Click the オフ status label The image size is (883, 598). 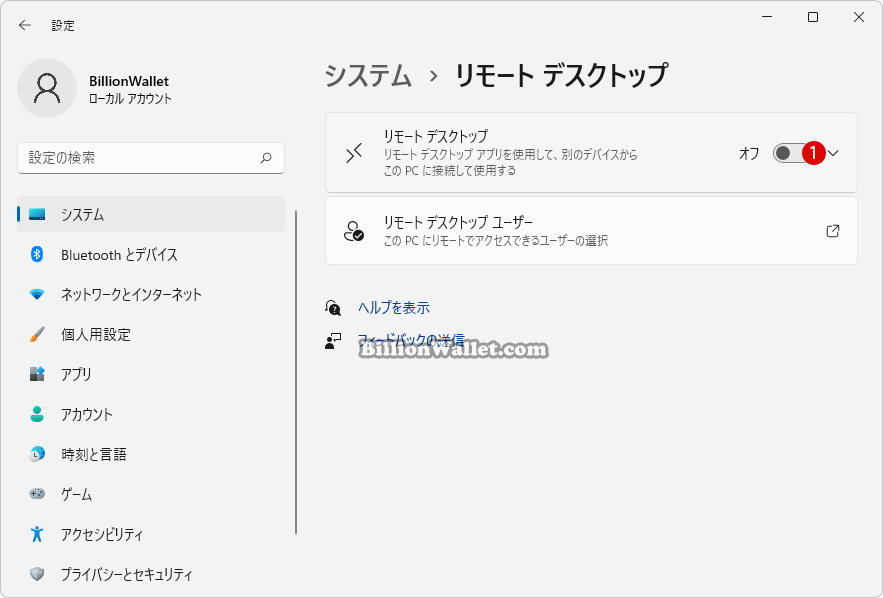(749, 153)
